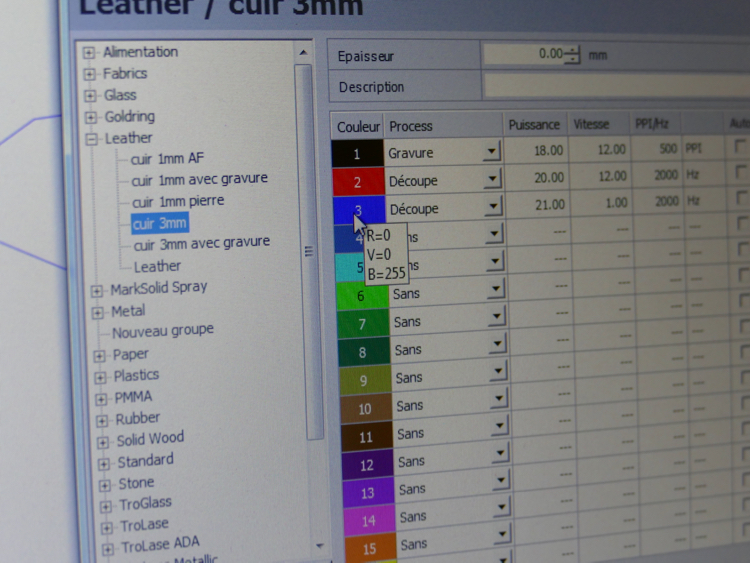Expand the Fabrics group

[x=89, y=74]
